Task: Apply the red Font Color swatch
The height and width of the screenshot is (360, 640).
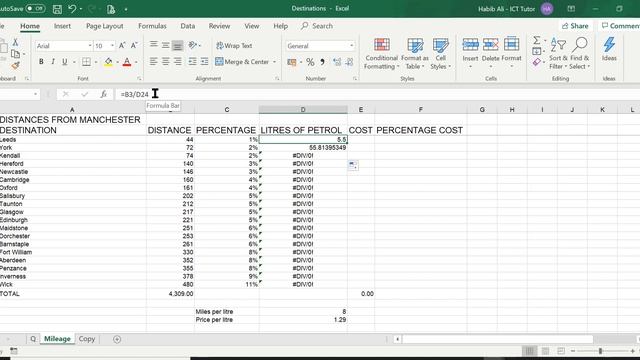Action: pyautogui.click(x=127, y=62)
